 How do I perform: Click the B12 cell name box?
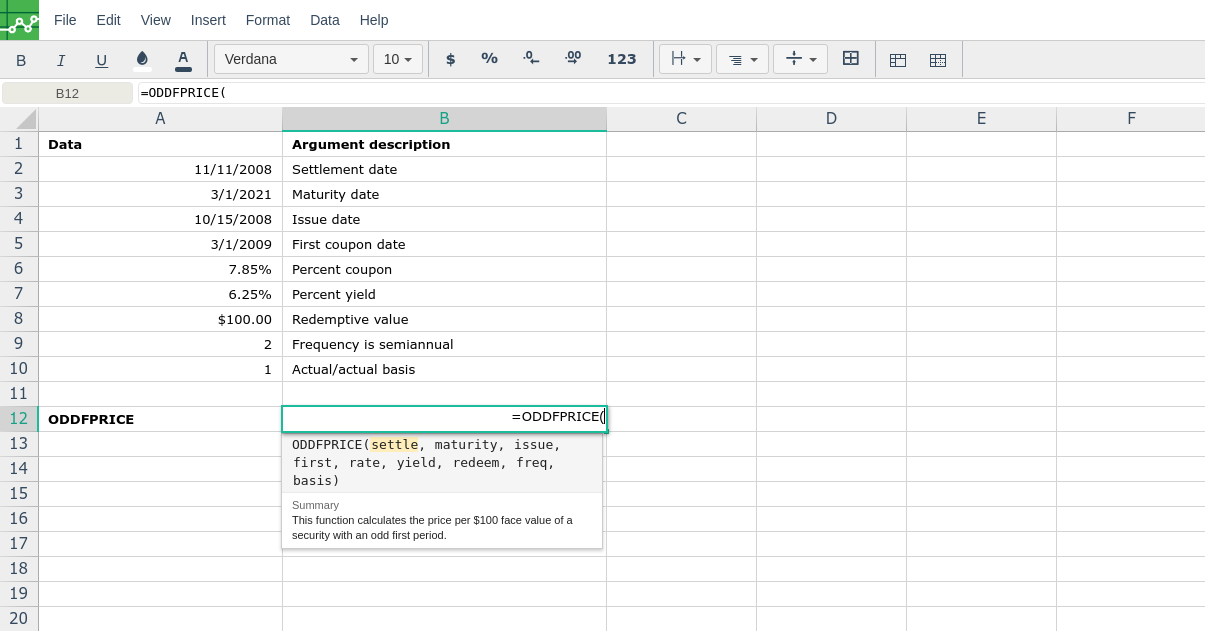(x=67, y=93)
